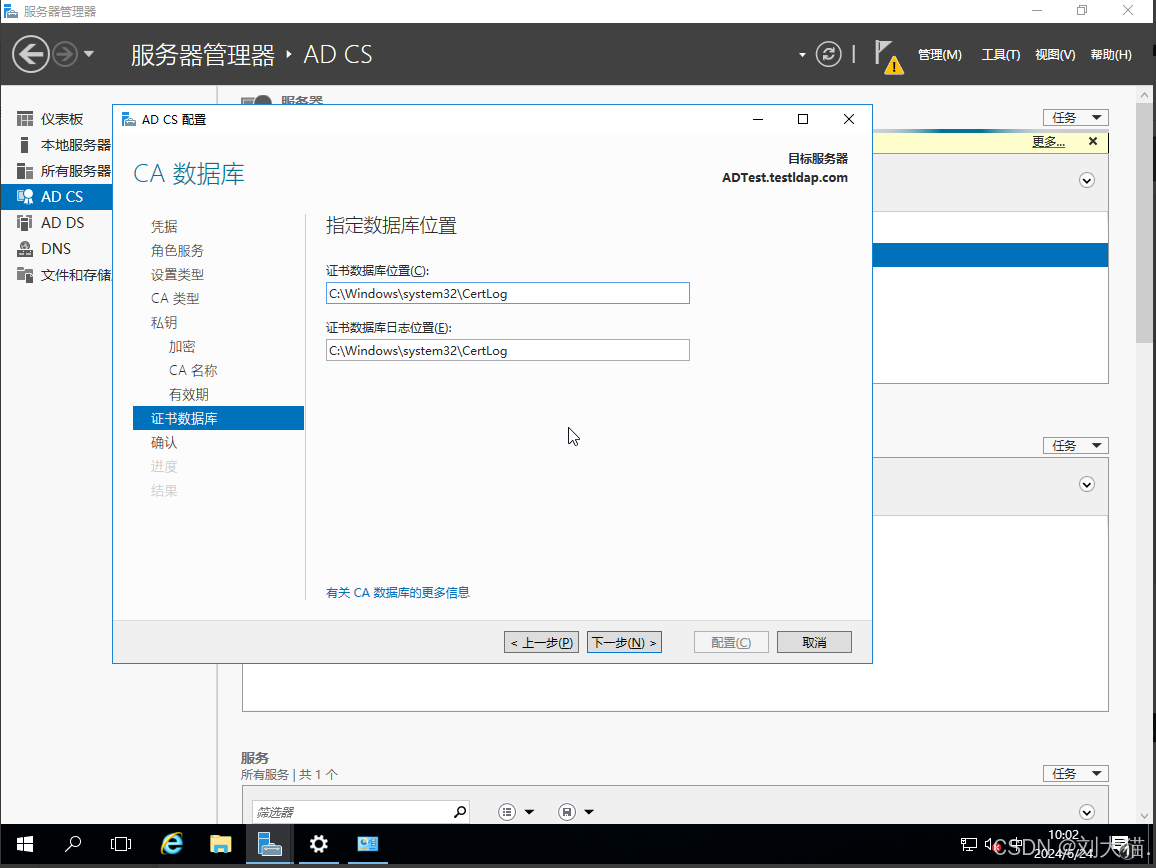Launch Internet Explorer from the taskbar

click(172, 844)
